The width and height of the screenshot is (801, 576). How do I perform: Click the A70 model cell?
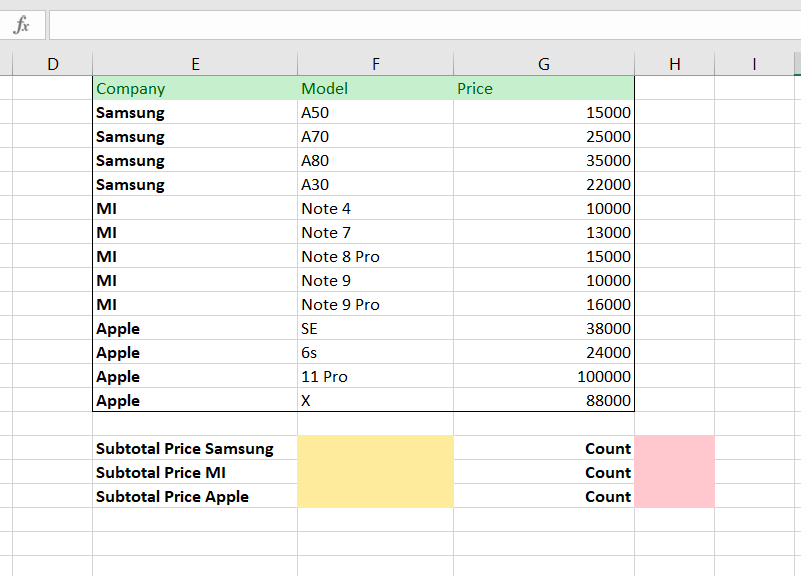(375, 136)
